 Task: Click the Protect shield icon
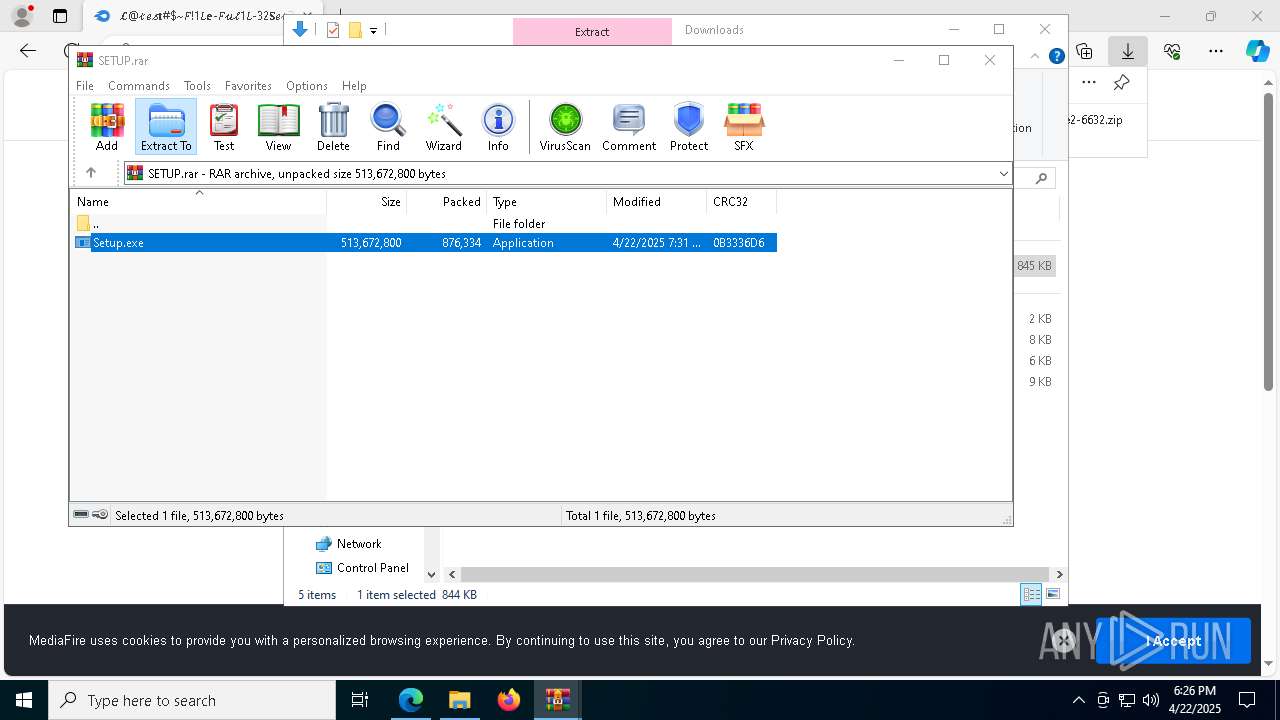[x=689, y=127]
